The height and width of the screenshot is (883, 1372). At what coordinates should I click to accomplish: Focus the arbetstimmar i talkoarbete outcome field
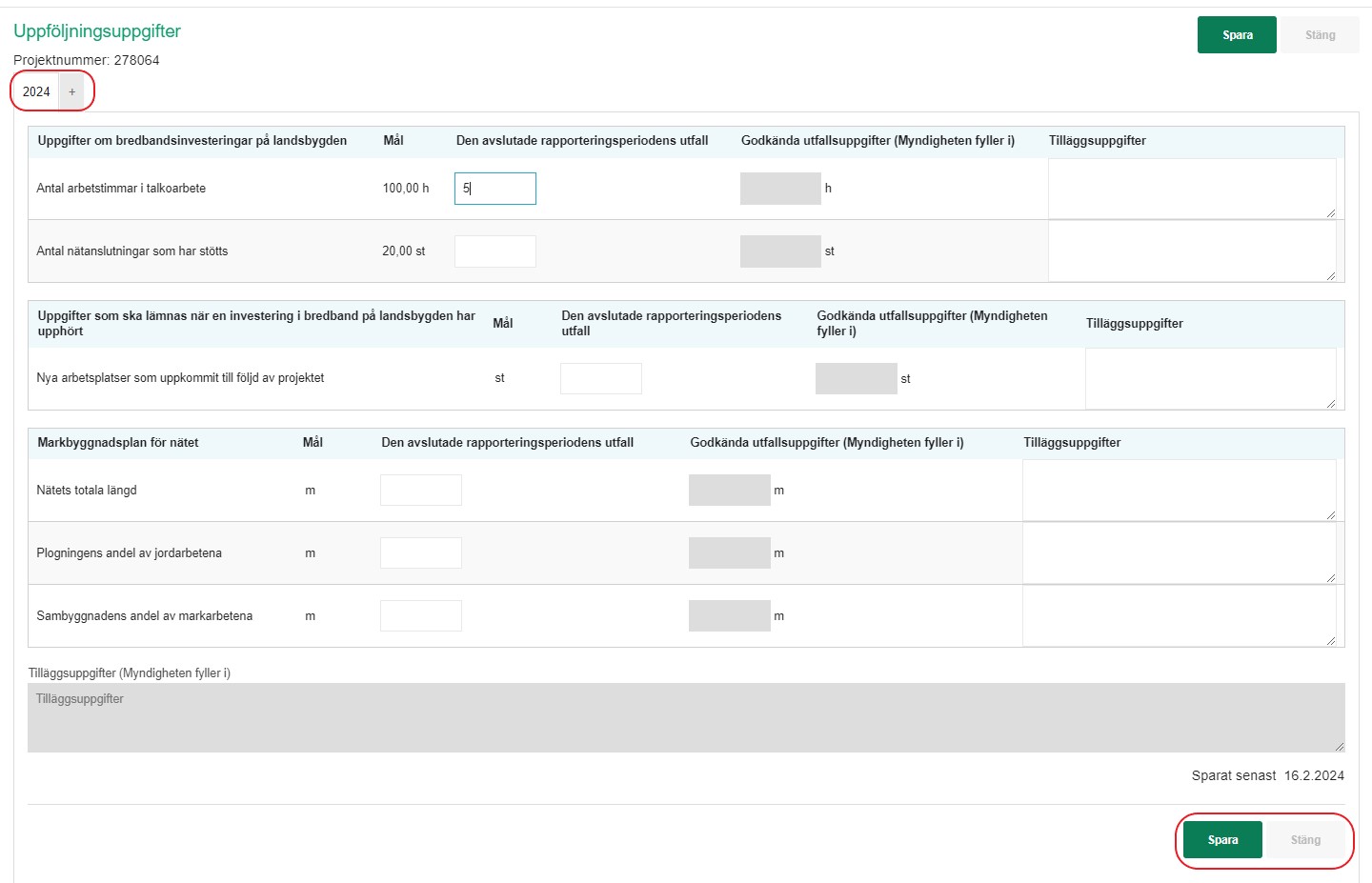(x=495, y=189)
